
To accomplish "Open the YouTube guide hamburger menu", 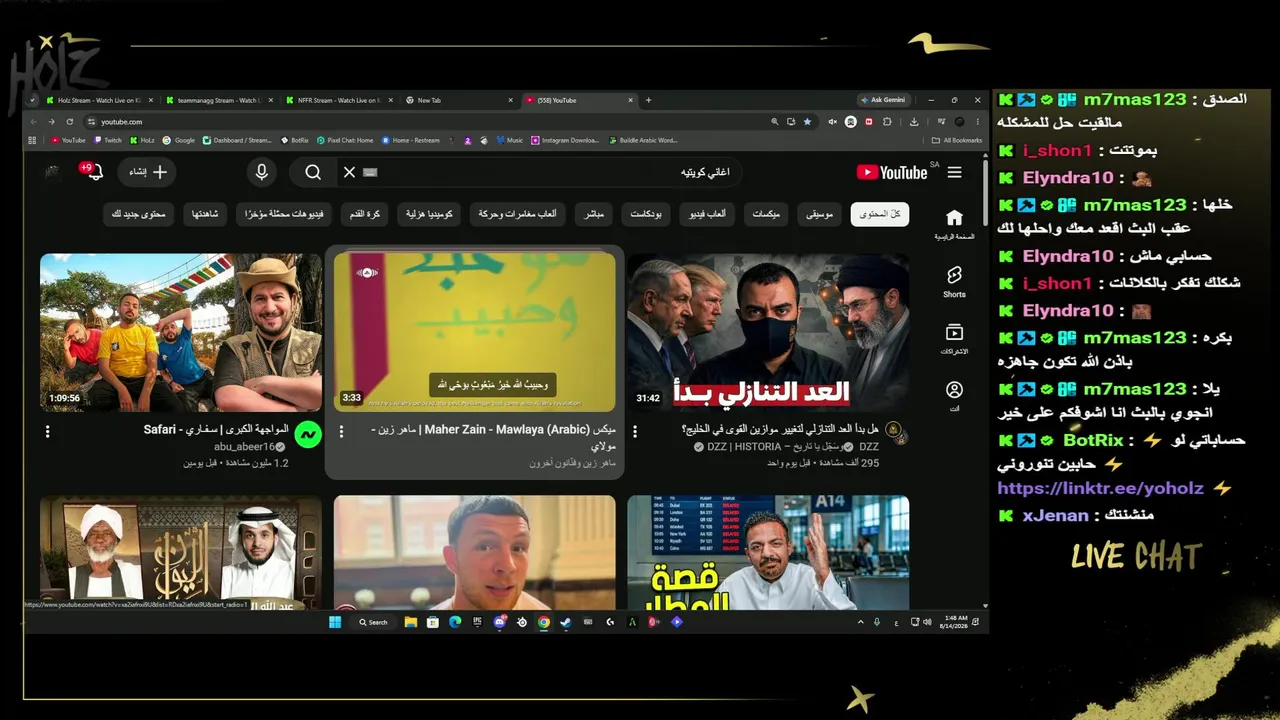I will 954,172.
